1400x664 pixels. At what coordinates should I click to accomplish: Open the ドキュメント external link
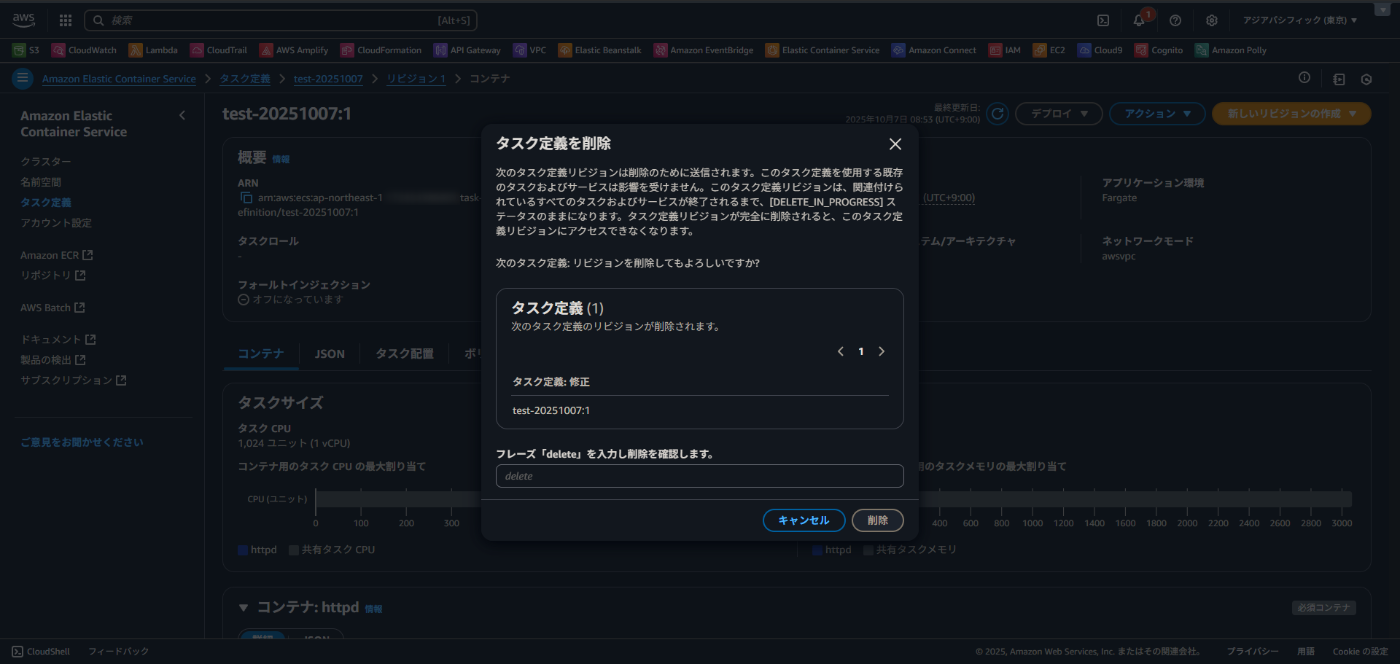[58, 339]
